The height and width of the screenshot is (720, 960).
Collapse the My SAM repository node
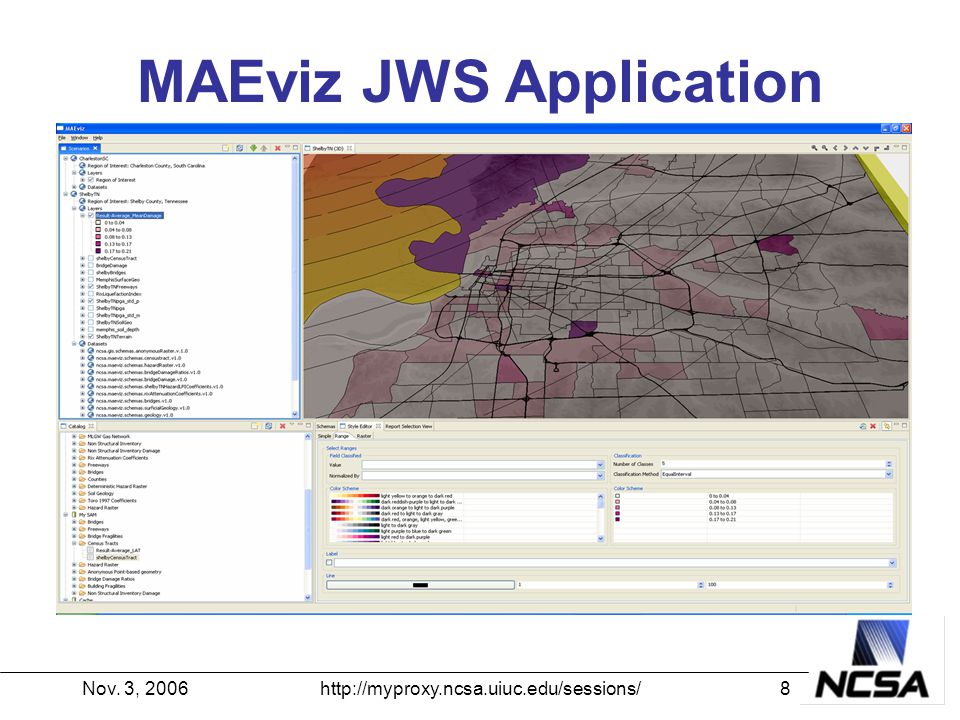[x=66, y=515]
